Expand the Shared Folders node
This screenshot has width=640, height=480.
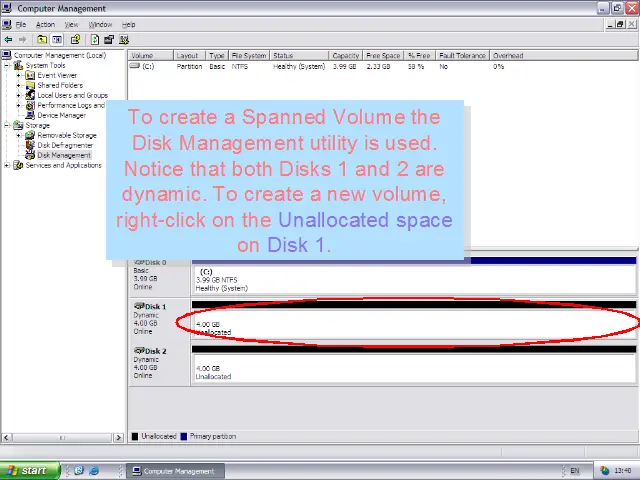[x=18, y=85]
